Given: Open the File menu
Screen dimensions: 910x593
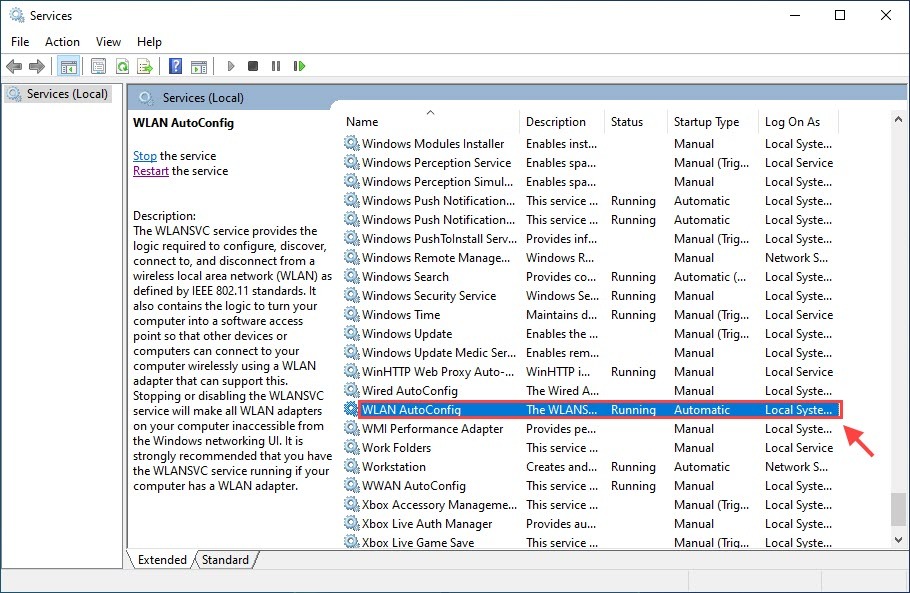Looking at the screenshot, I should 20,42.
